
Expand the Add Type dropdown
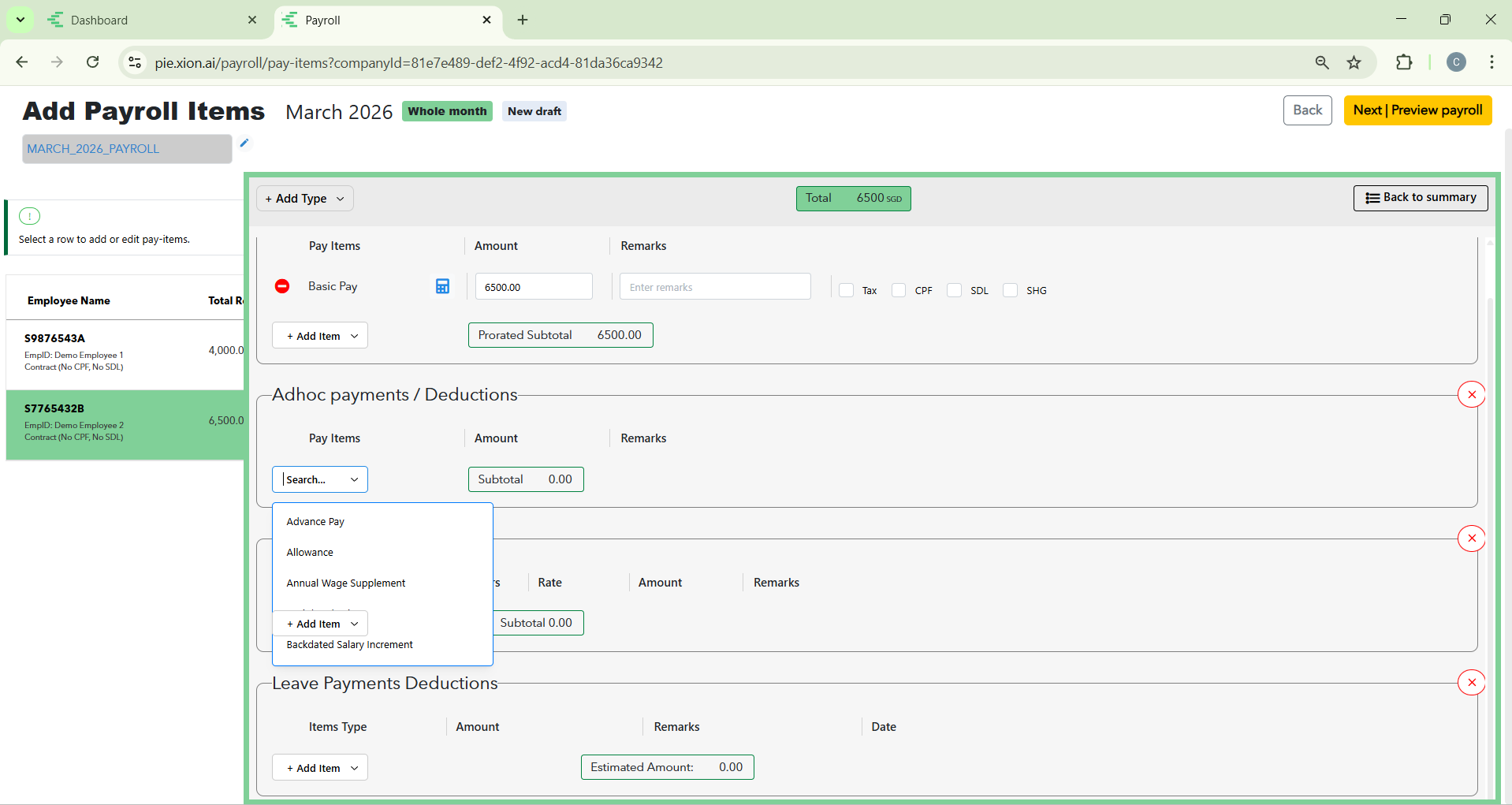coord(305,199)
